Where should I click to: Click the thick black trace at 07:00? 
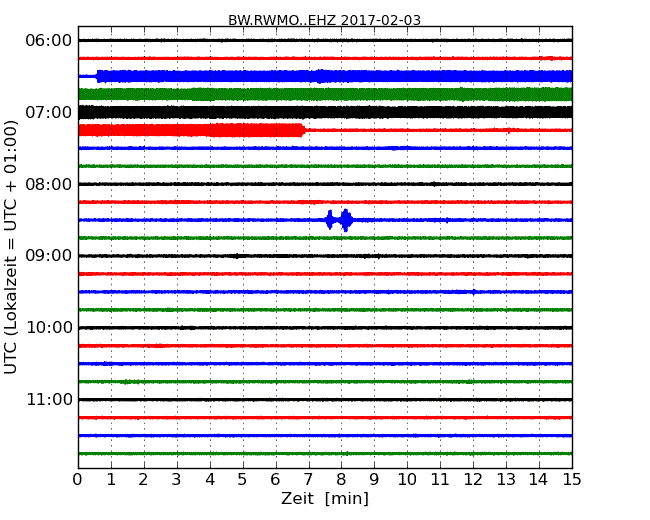pos(325,112)
